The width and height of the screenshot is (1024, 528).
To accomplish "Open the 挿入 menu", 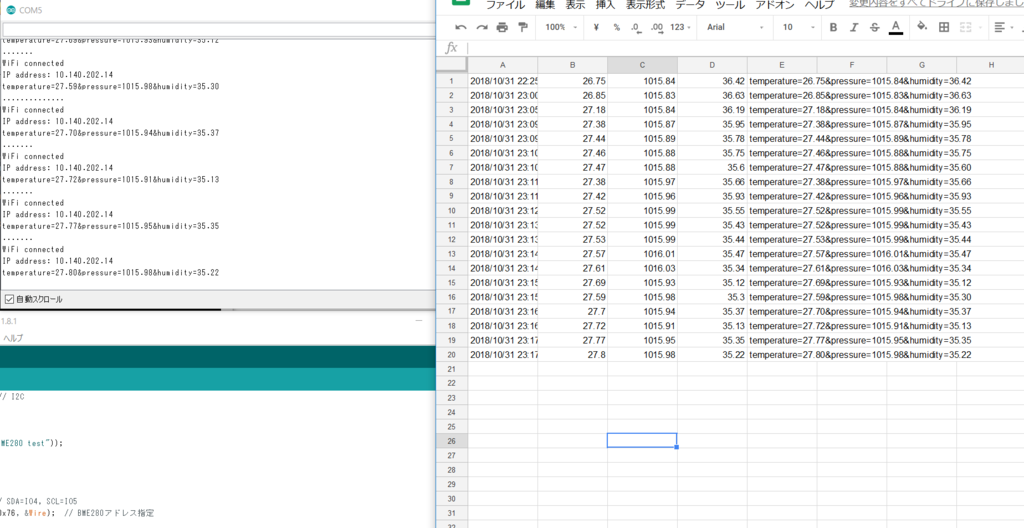I will (605, 5).
